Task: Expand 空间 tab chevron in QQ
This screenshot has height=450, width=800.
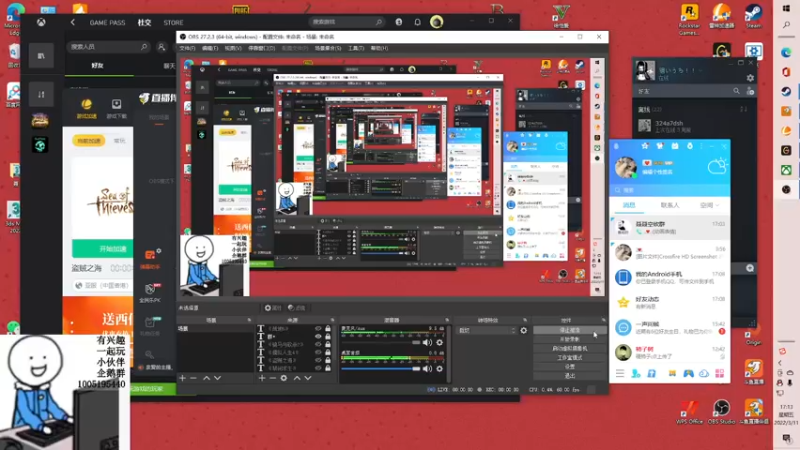Action: pyautogui.click(x=717, y=205)
